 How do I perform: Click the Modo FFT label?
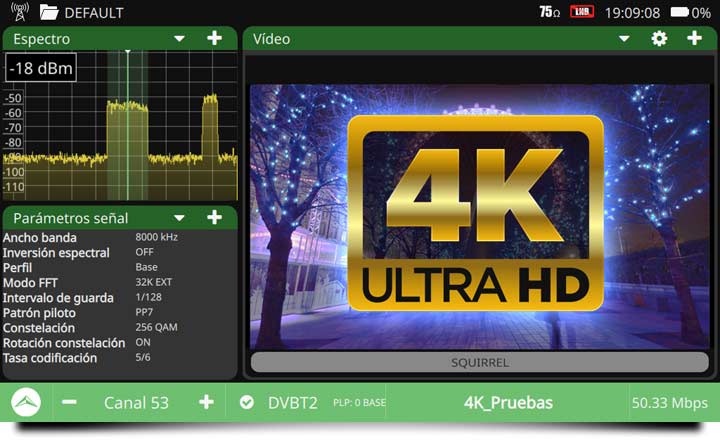pyautogui.click(x=30, y=282)
